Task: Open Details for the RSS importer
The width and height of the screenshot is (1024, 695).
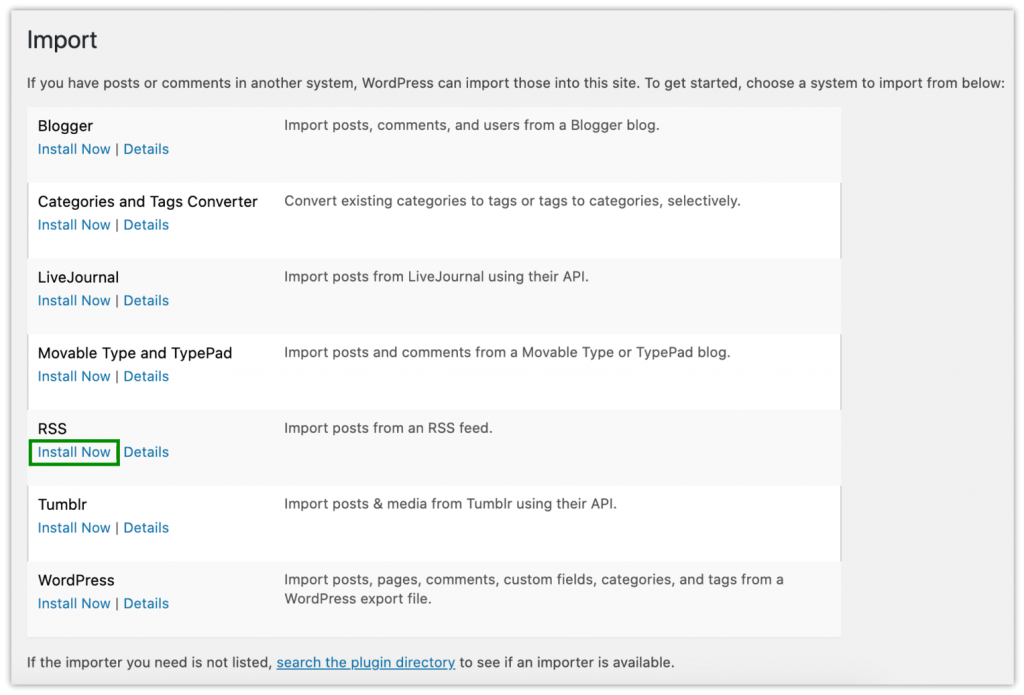Action: 146,452
